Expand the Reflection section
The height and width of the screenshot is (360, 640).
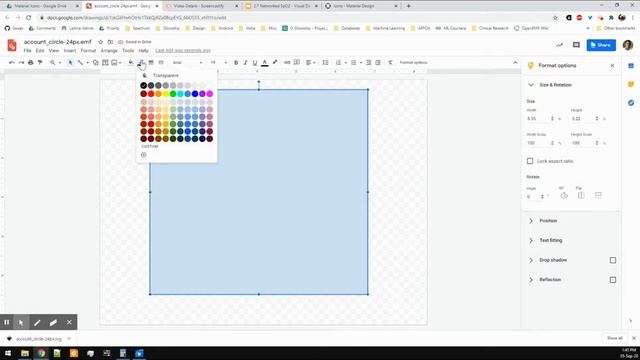tap(531, 280)
